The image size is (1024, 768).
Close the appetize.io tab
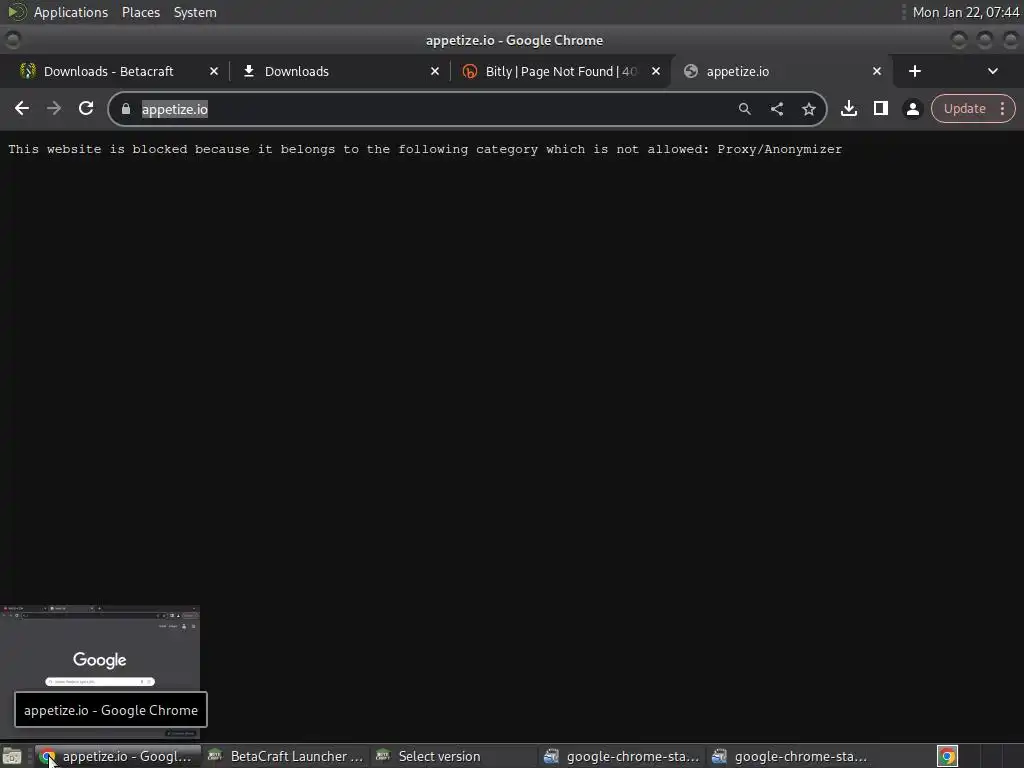(x=877, y=71)
